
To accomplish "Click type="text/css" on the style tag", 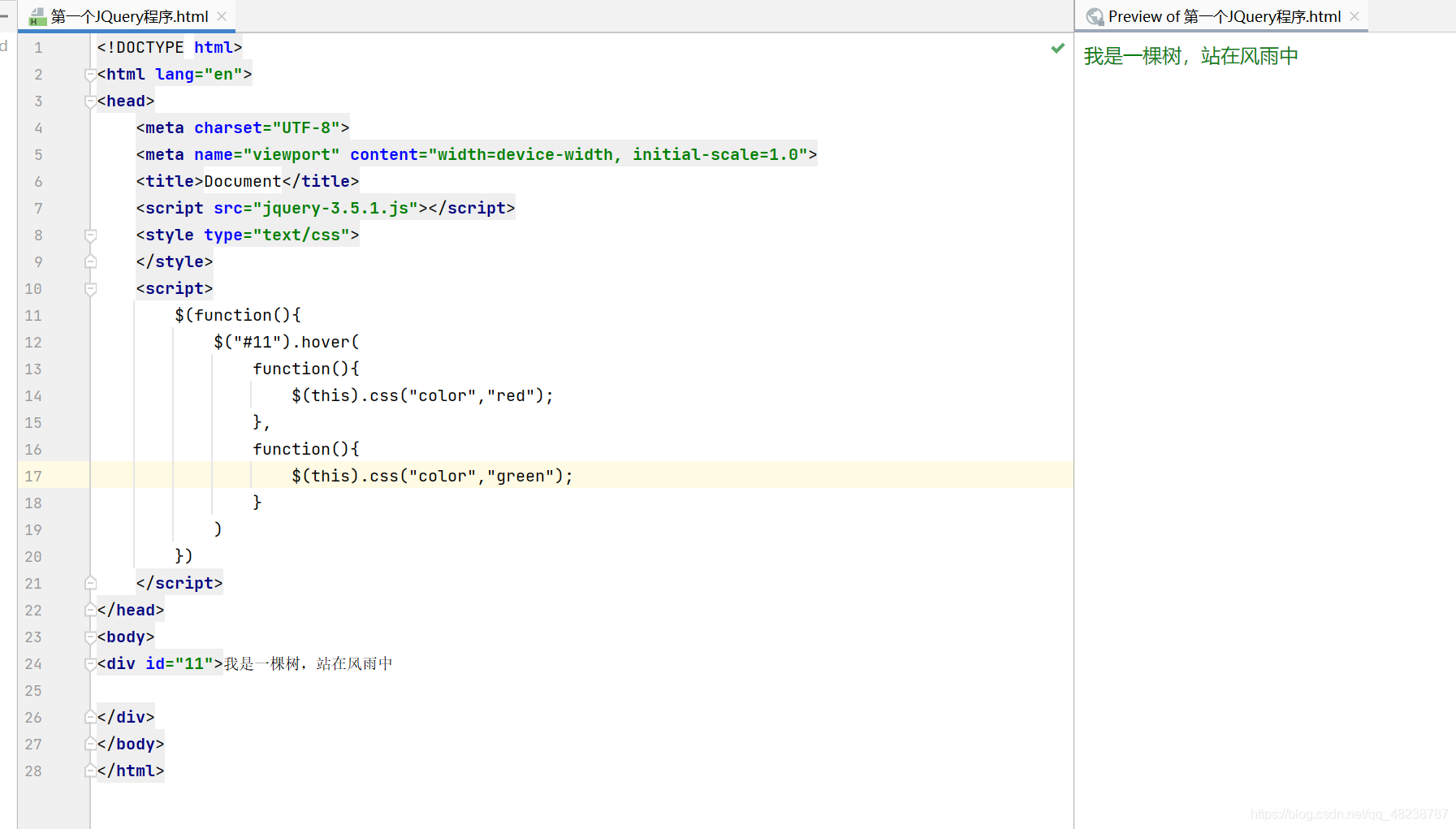I will (277, 235).
